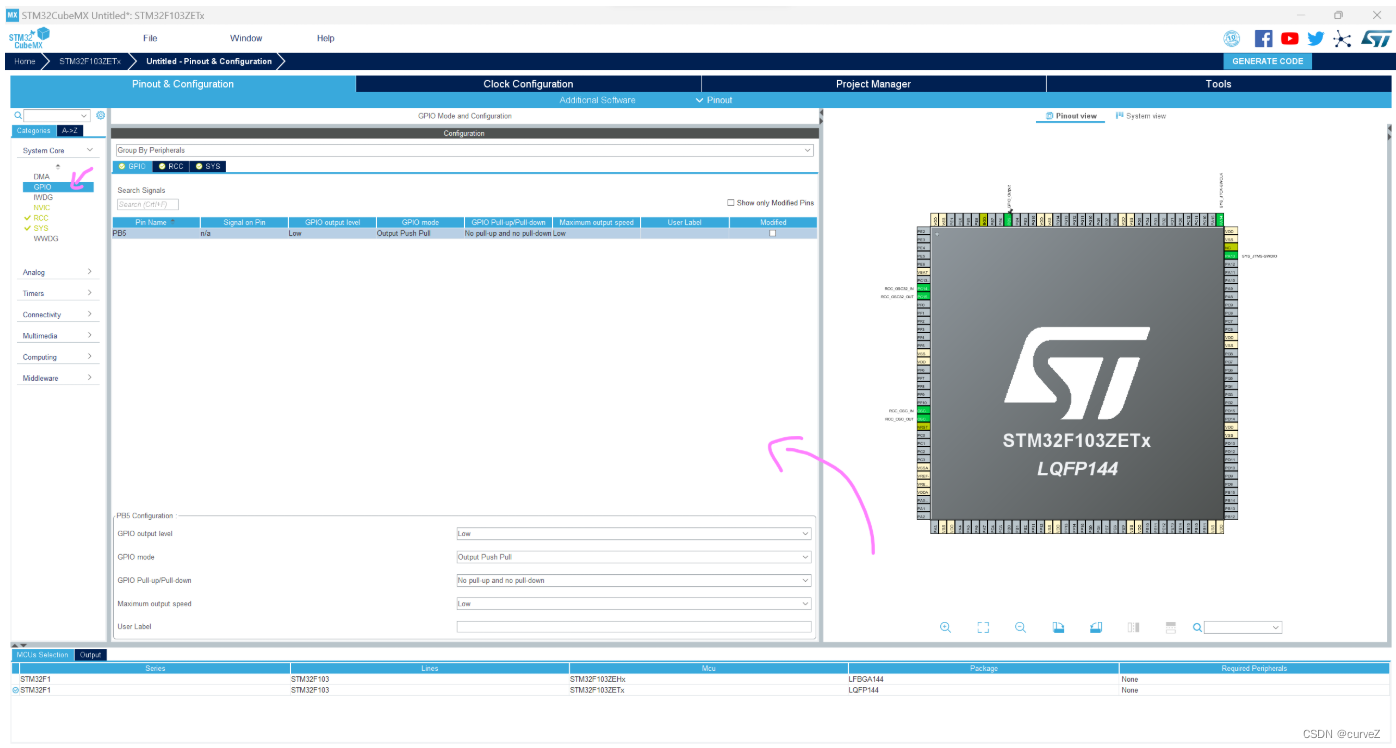The width and height of the screenshot is (1396, 748).
Task: Click the rotate-left chip view icon
Action: (1058, 627)
